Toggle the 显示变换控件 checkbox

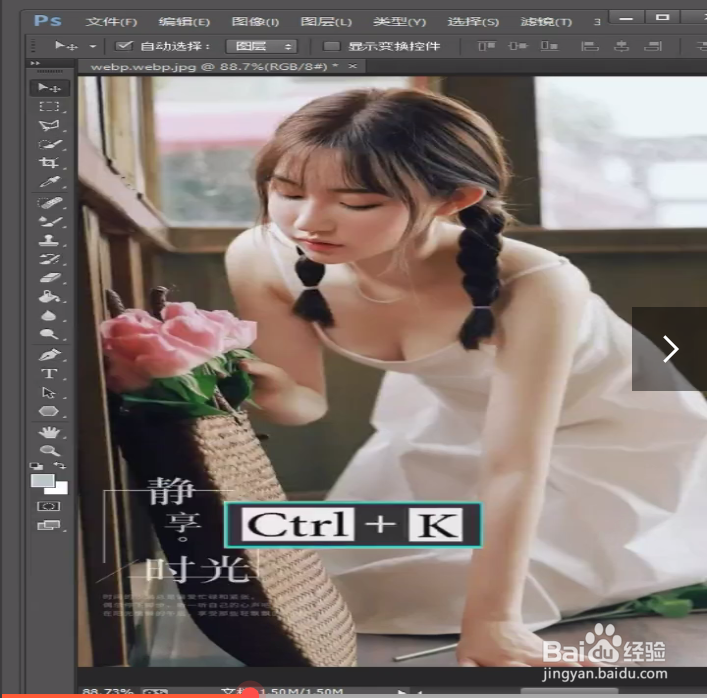point(331,46)
